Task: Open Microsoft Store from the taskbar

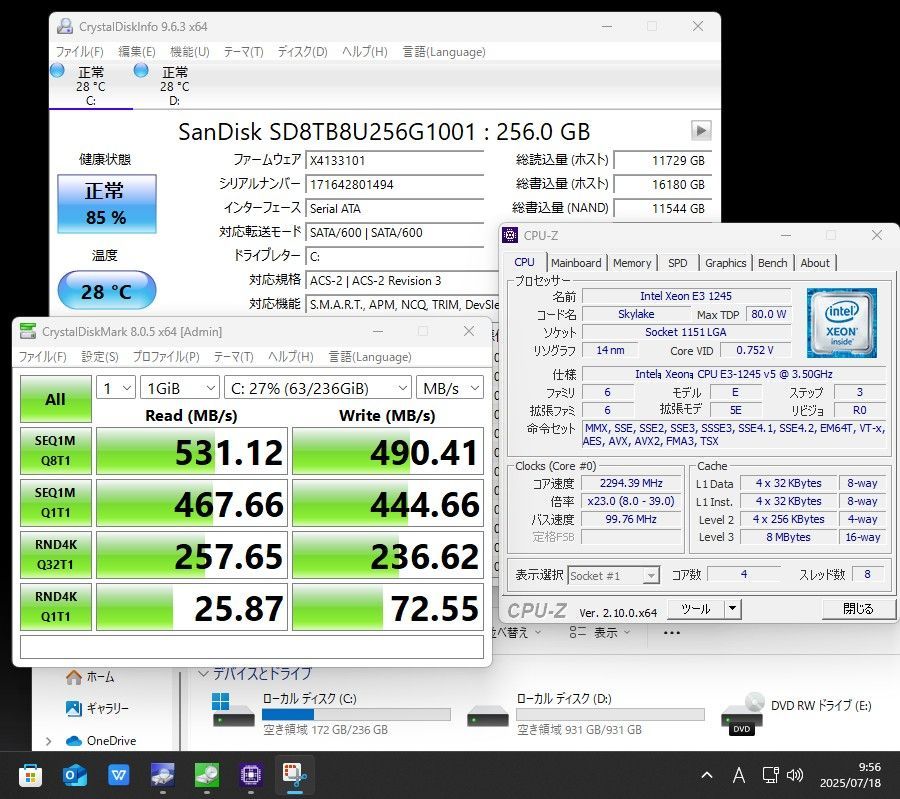Action: pyautogui.click(x=31, y=774)
